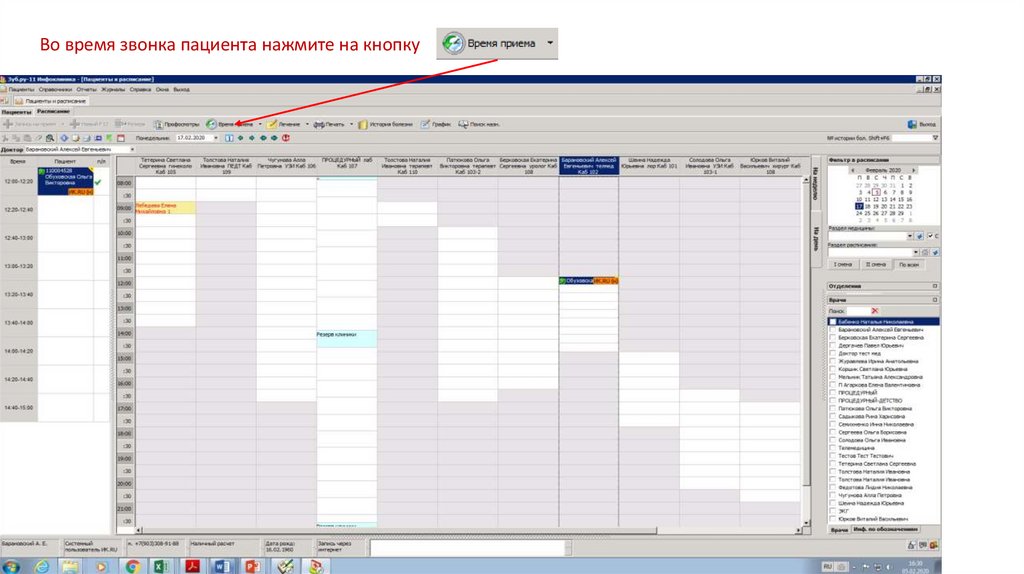Switch to the Расписание tab
1024x574 pixels.
[x=53, y=112]
